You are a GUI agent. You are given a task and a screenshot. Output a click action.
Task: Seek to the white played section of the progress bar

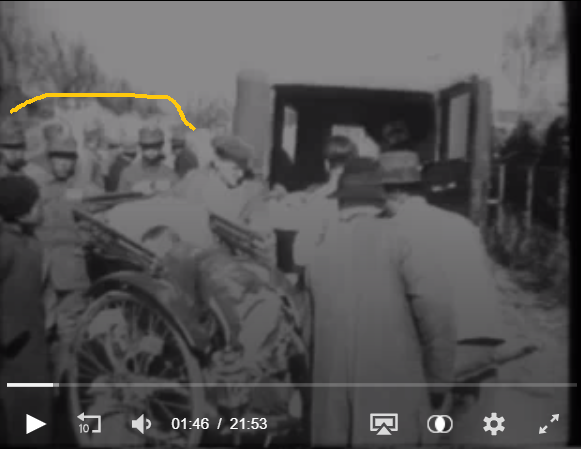click(x=30, y=385)
